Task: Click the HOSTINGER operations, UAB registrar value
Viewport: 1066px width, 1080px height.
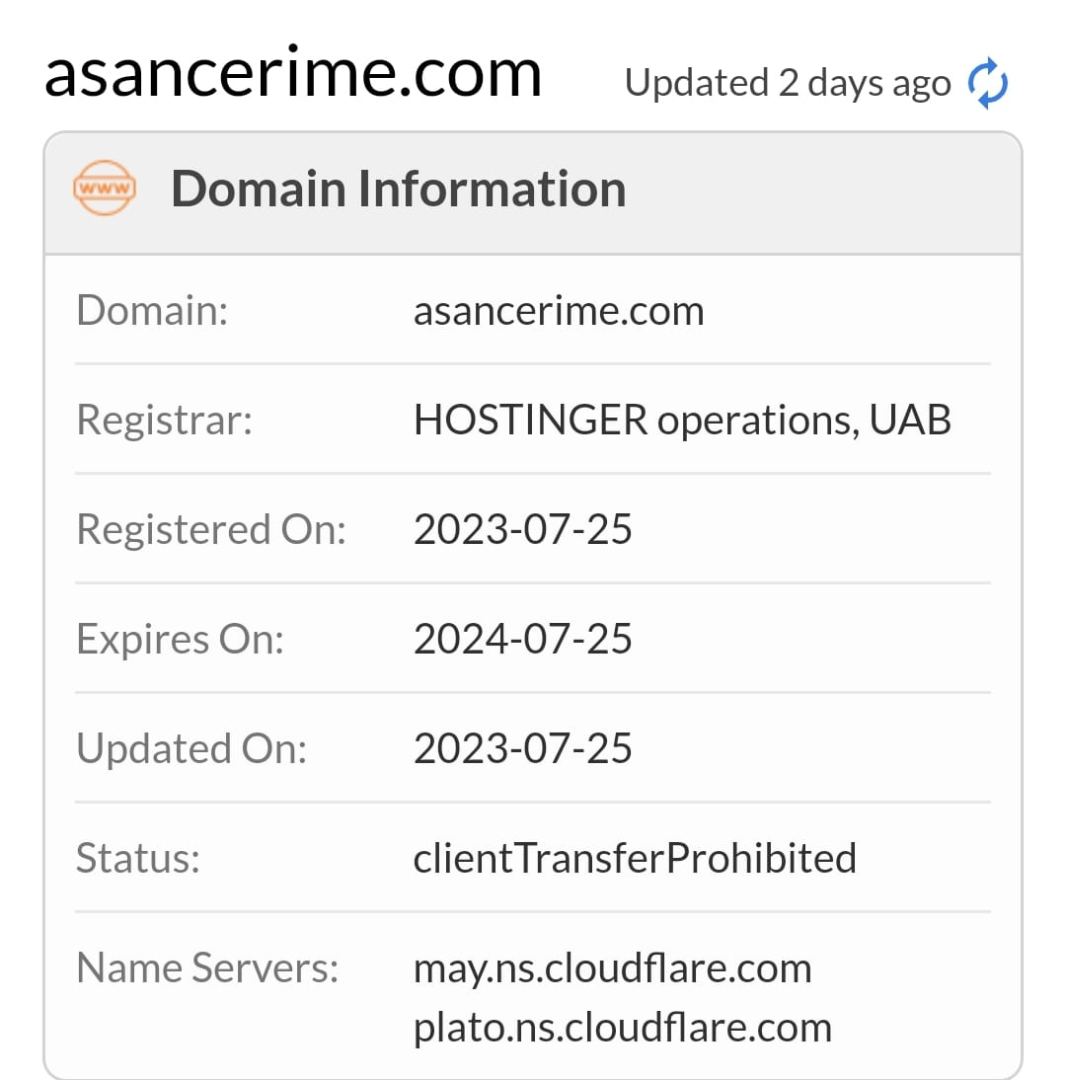Action: (x=682, y=420)
